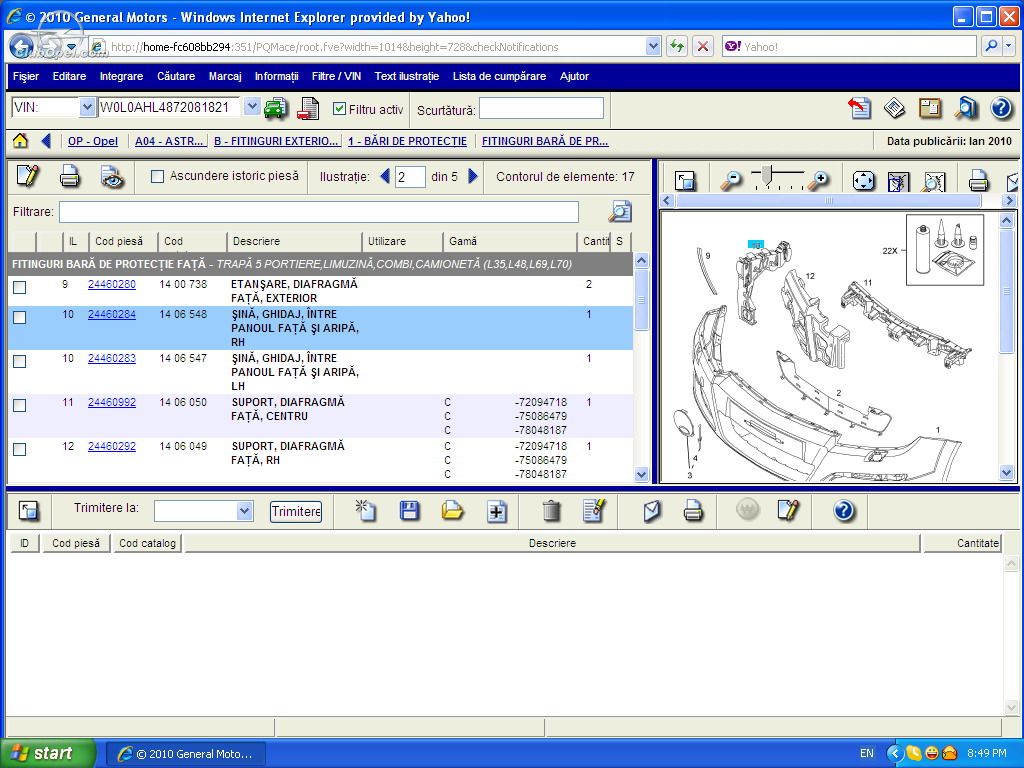Print the illustration
Viewport: 1024px width, 768px height.
coord(978,181)
